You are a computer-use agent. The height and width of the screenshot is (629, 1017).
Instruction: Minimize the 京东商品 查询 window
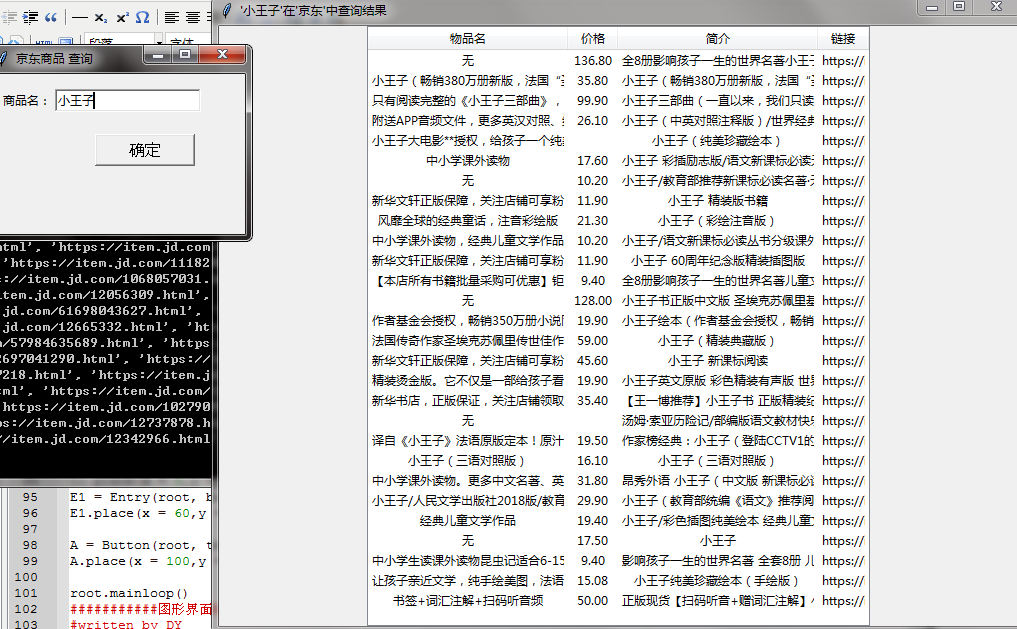[158, 54]
